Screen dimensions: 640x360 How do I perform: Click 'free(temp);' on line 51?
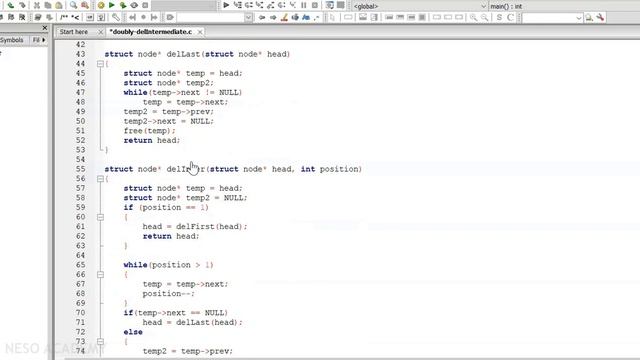click(x=149, y=131)
